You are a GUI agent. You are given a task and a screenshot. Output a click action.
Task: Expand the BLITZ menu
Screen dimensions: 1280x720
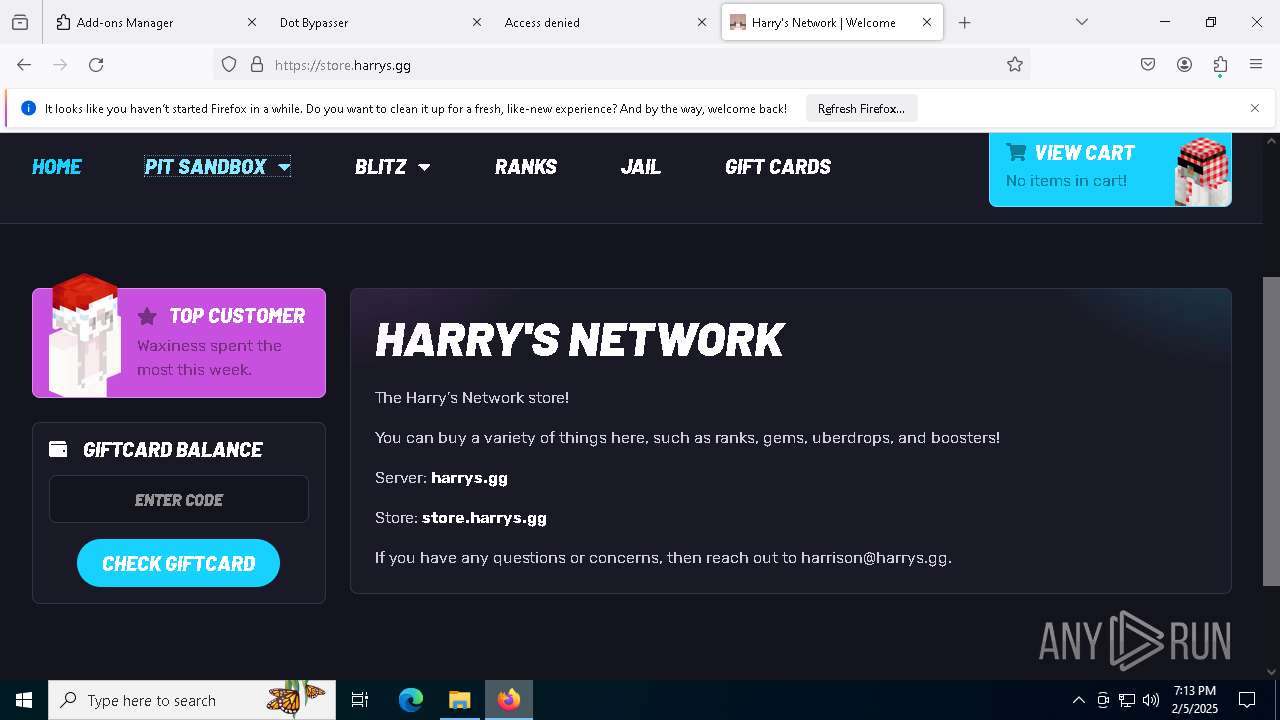click(392, 167)
